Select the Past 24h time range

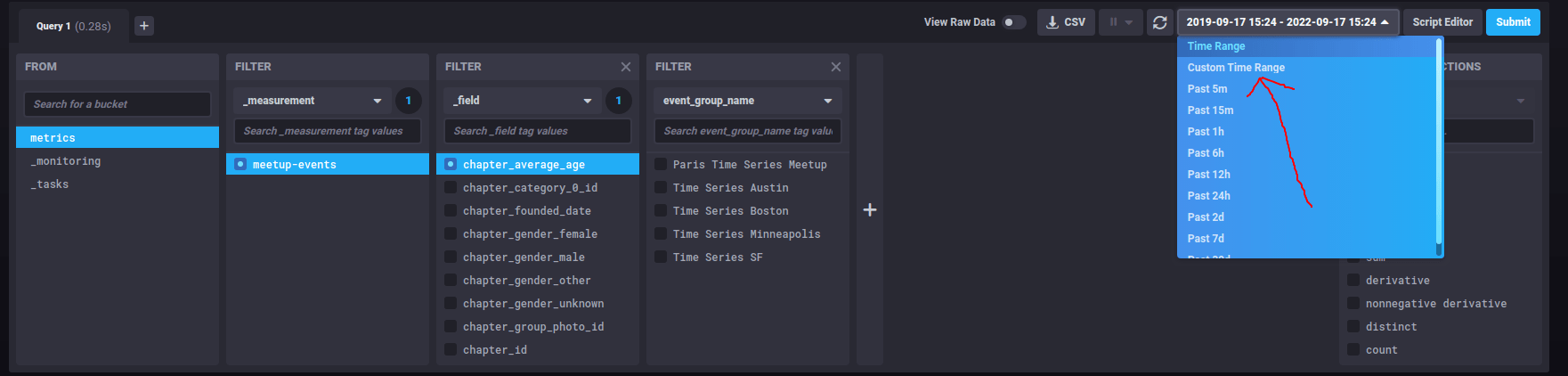(x=1208, y=196)
